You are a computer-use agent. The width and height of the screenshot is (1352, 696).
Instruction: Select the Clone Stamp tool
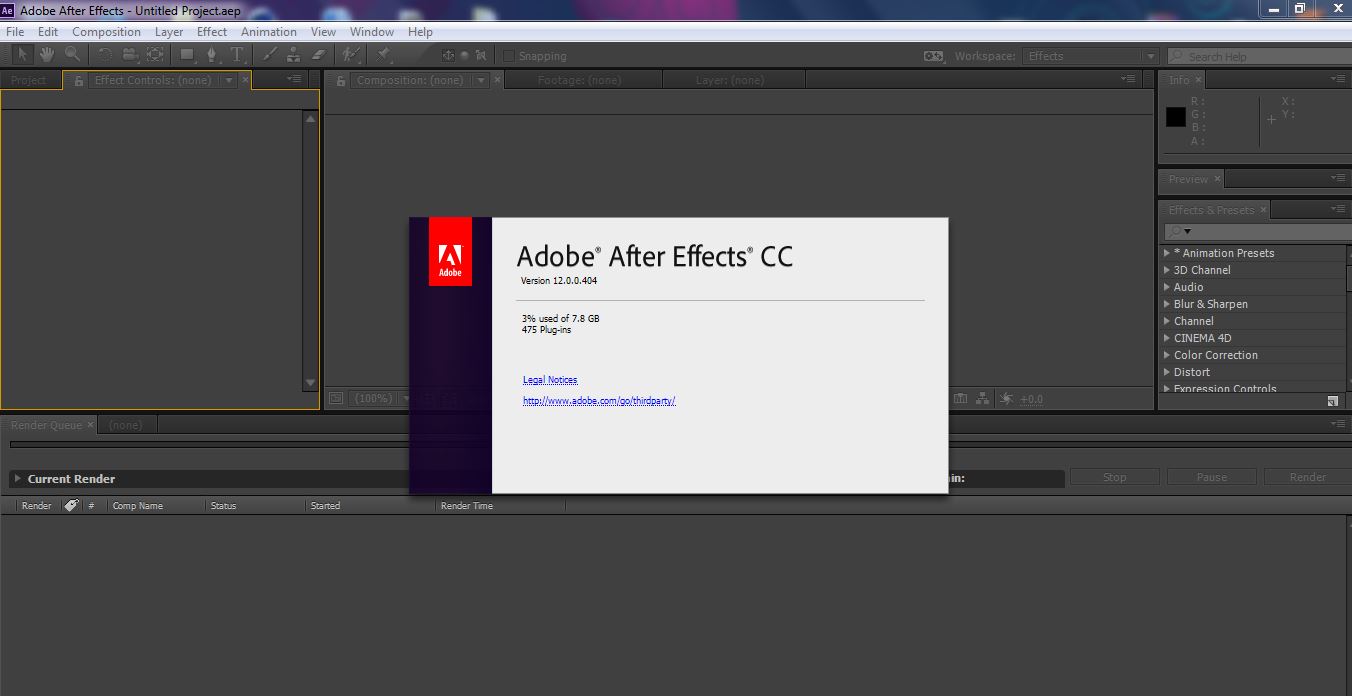point(294,55)
